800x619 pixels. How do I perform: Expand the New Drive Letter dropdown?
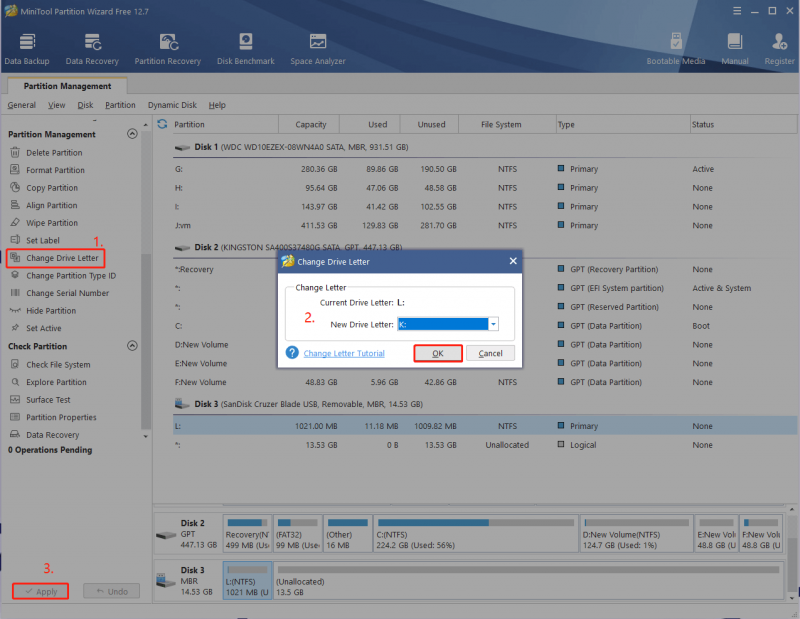(493, 324)
